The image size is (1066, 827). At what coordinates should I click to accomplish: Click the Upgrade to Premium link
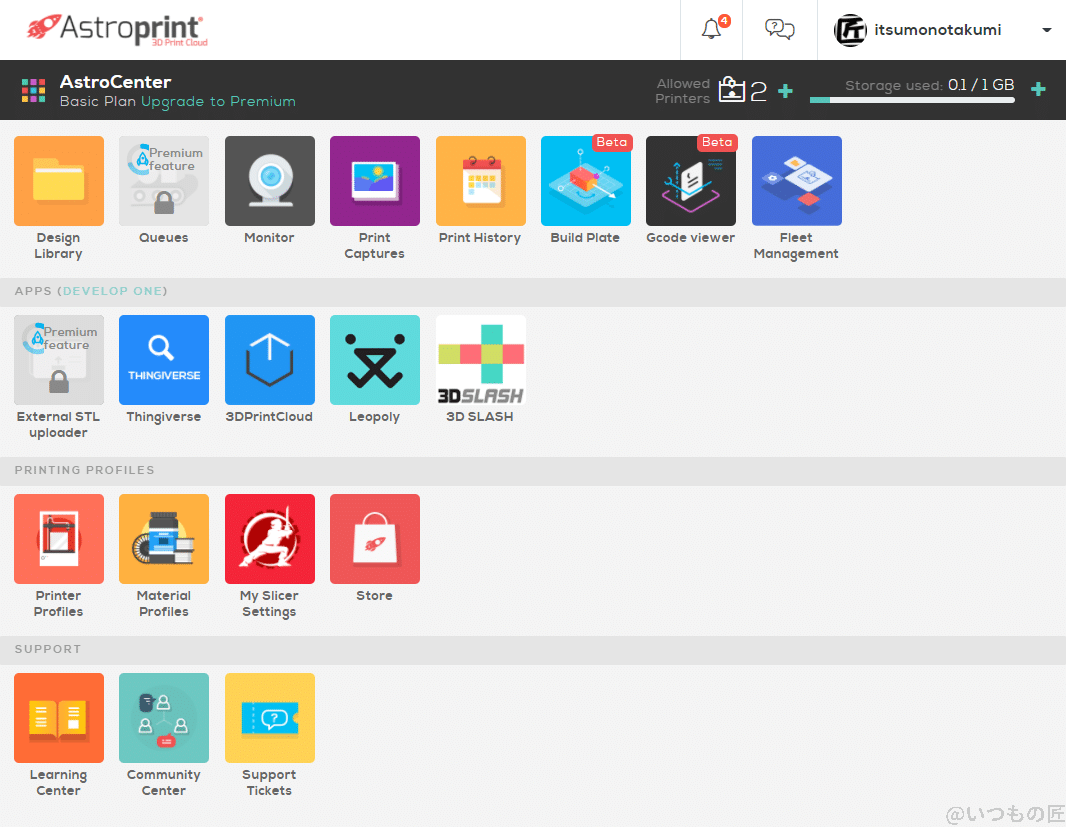tap(218, 101)
